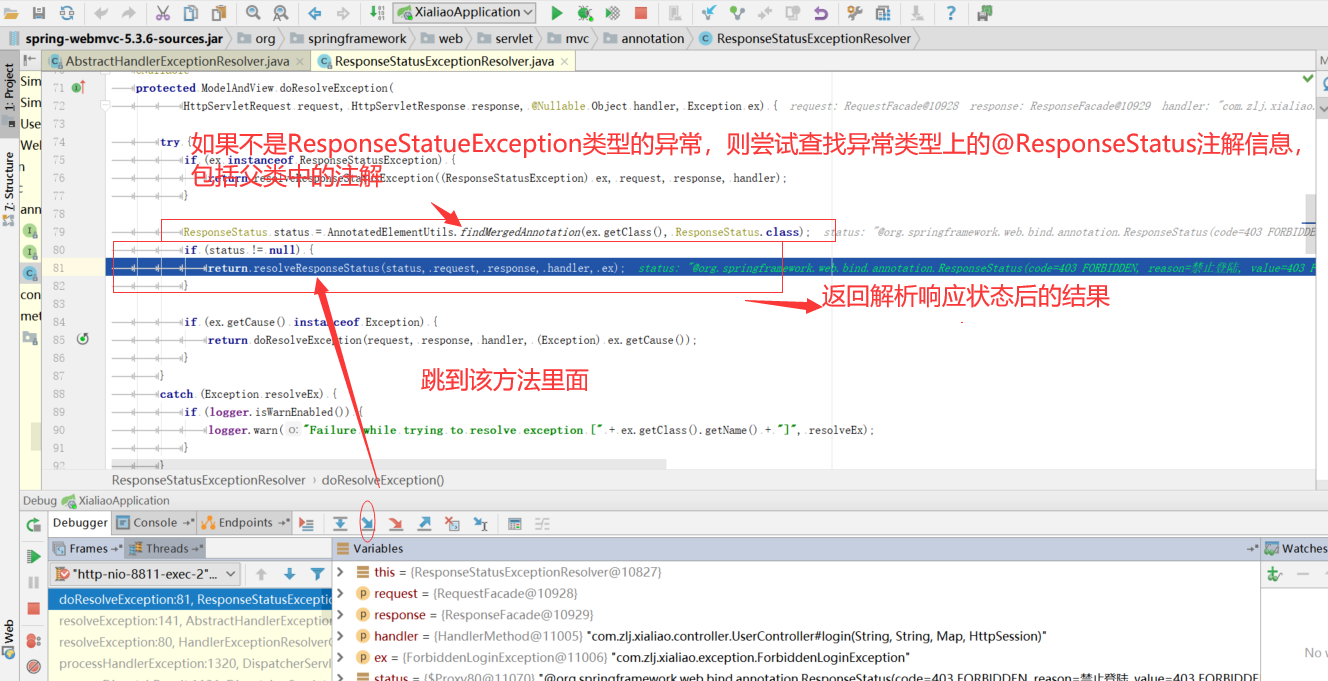The image size is (1328, 681).
Task: Click the Copy icon in main toolbar
Action: [190, 13]
